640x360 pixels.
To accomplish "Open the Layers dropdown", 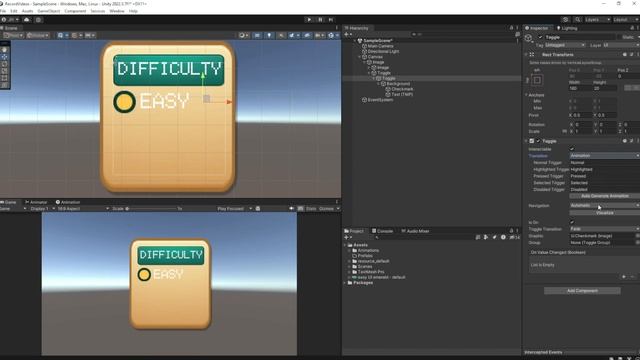I will 597,20.
